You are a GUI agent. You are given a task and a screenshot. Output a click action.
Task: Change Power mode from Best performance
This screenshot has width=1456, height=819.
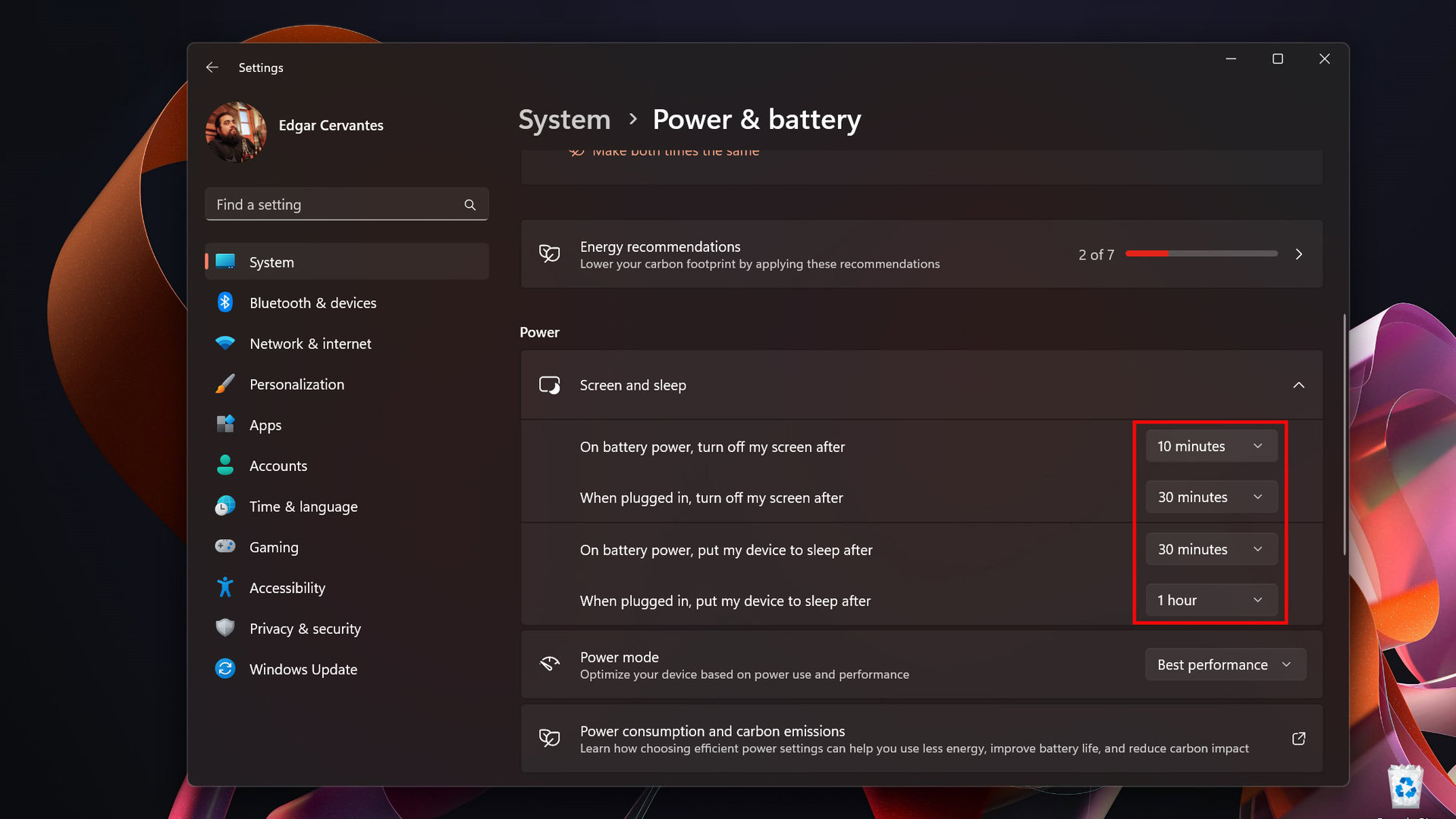(1224, 664)
